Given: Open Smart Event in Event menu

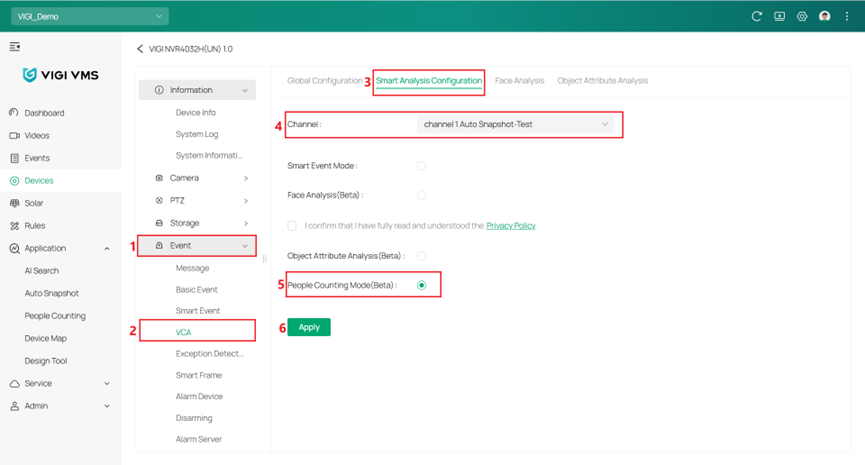Looking at the screenshot, I should click(197, 311).
